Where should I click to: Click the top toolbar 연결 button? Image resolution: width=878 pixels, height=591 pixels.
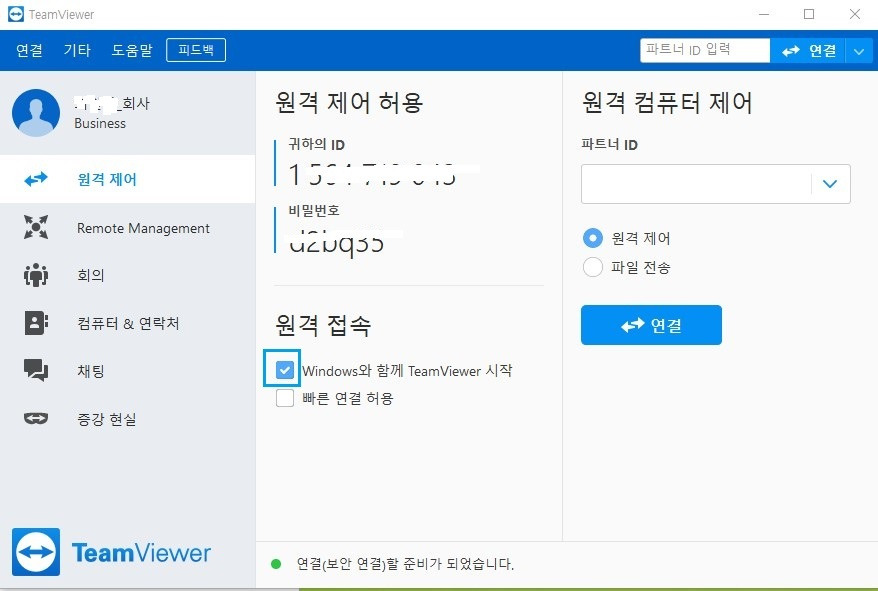(808, 51)
